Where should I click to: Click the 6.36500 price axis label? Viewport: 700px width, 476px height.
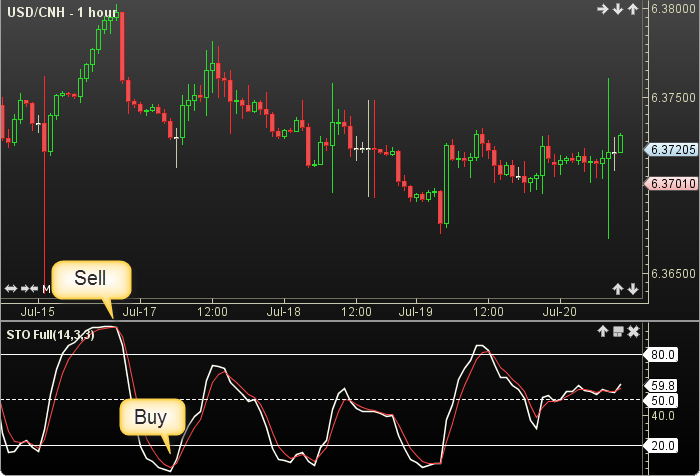(674, 273)
